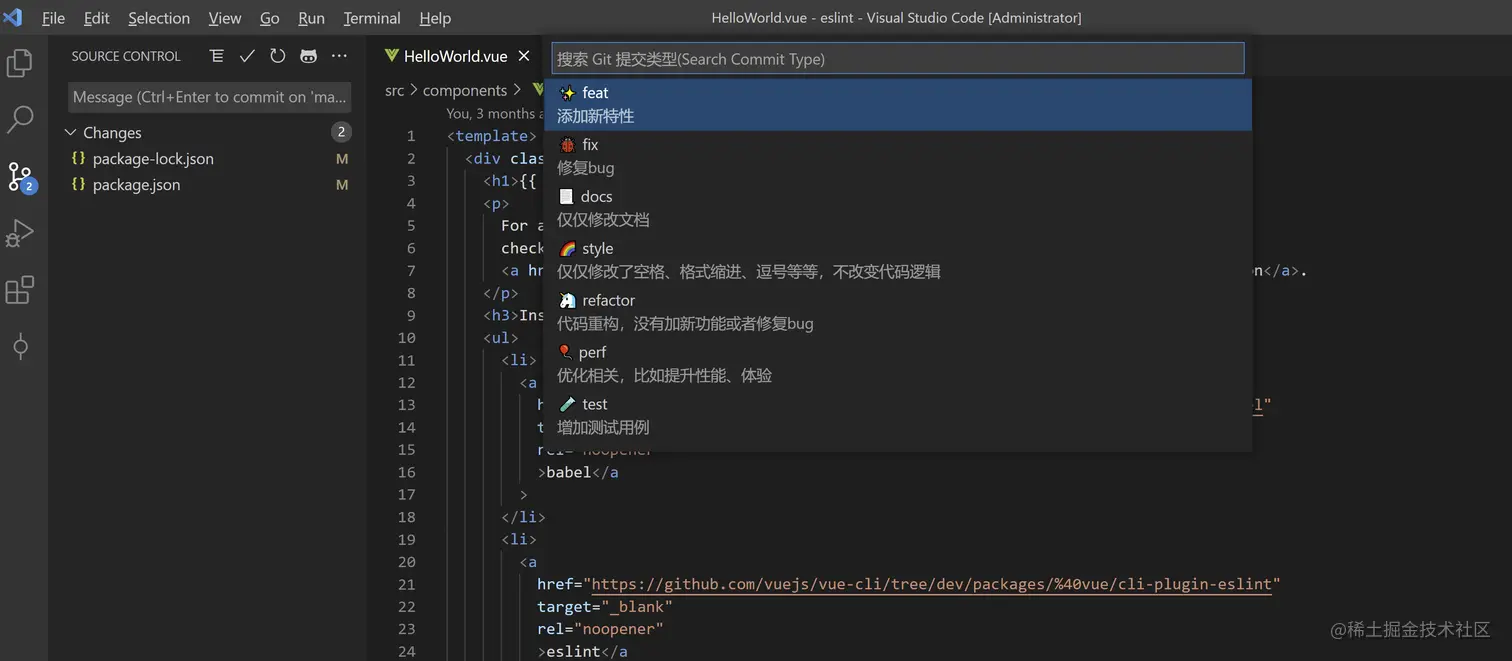The width and height of the screenshot is (1512, 661).
Task: Click 'target="_blank"' on line 22
Action: click(605, 607)
